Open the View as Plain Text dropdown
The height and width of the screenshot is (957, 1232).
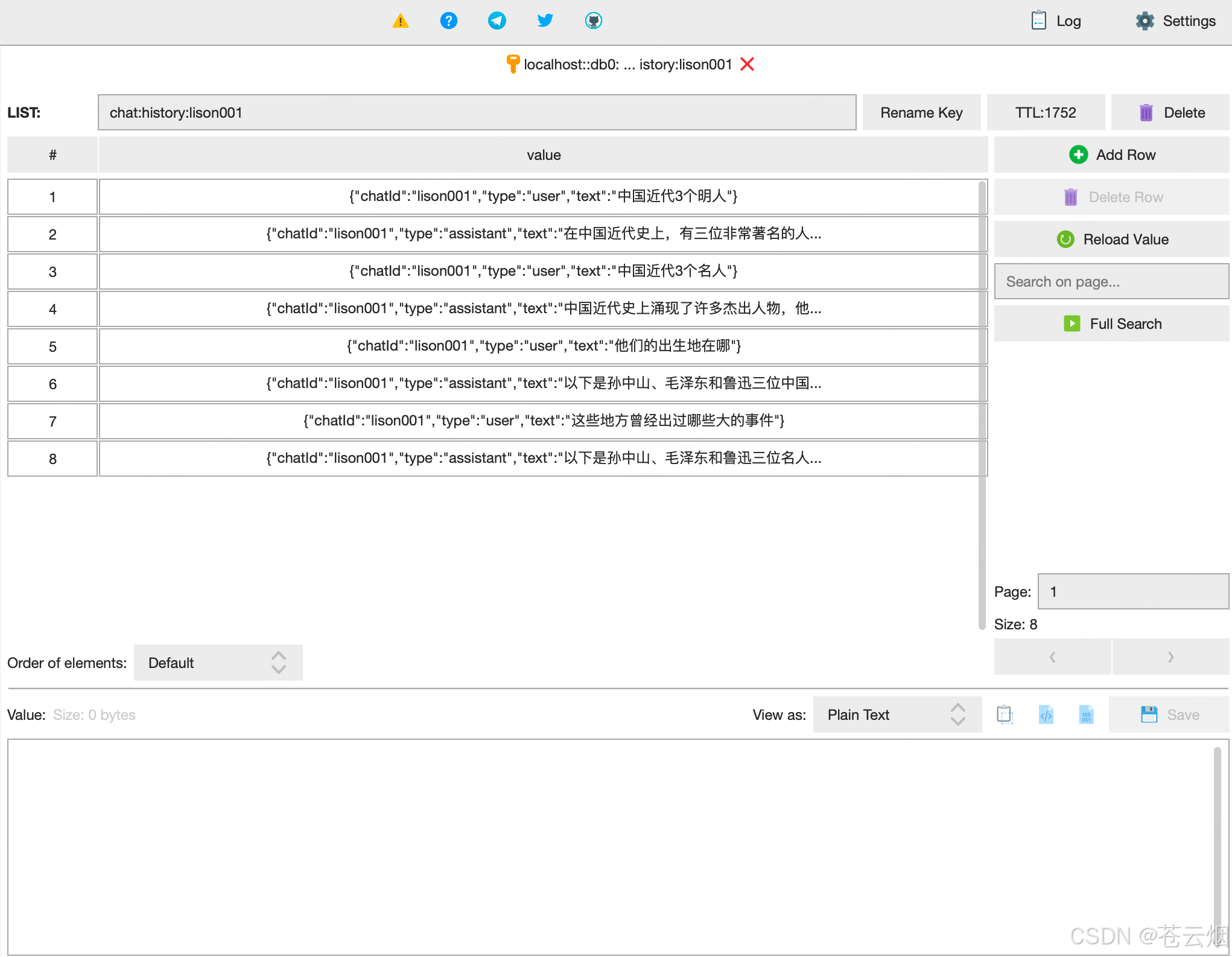pos(897,714)
